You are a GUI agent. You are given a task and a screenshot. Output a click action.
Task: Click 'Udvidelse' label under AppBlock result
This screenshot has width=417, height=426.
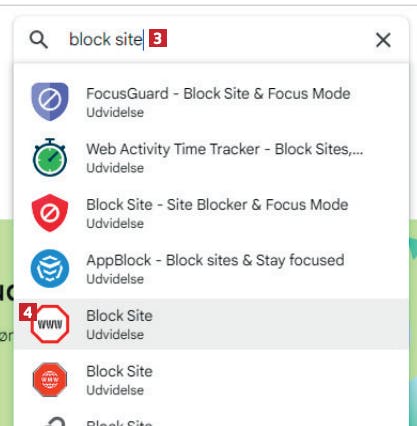coord(115,279)
